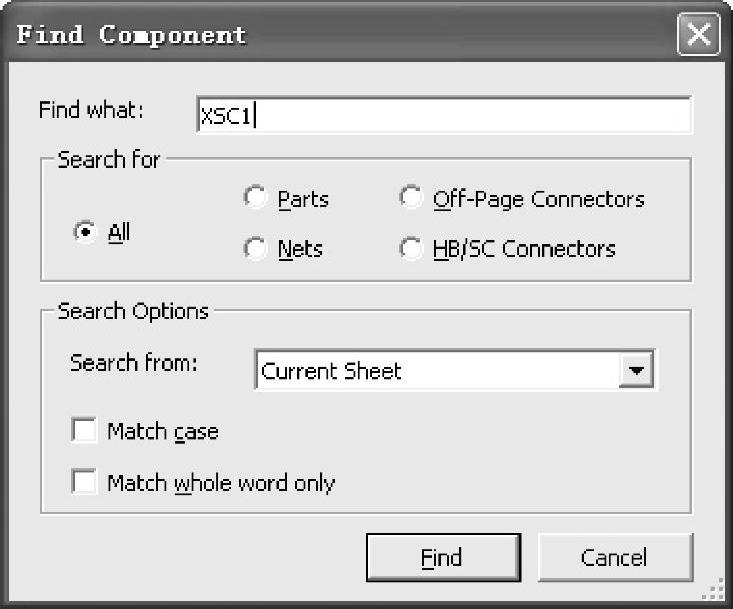Screen dimensions: 733x609
Task: Toggle Match whole word only checkbox
Action: pyautogui.click(x=85, y=483)
